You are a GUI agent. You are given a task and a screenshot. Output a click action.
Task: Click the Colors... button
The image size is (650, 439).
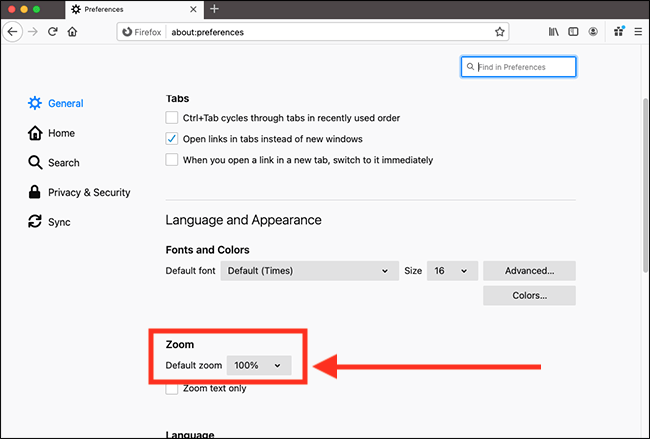(x=529, y=296)
